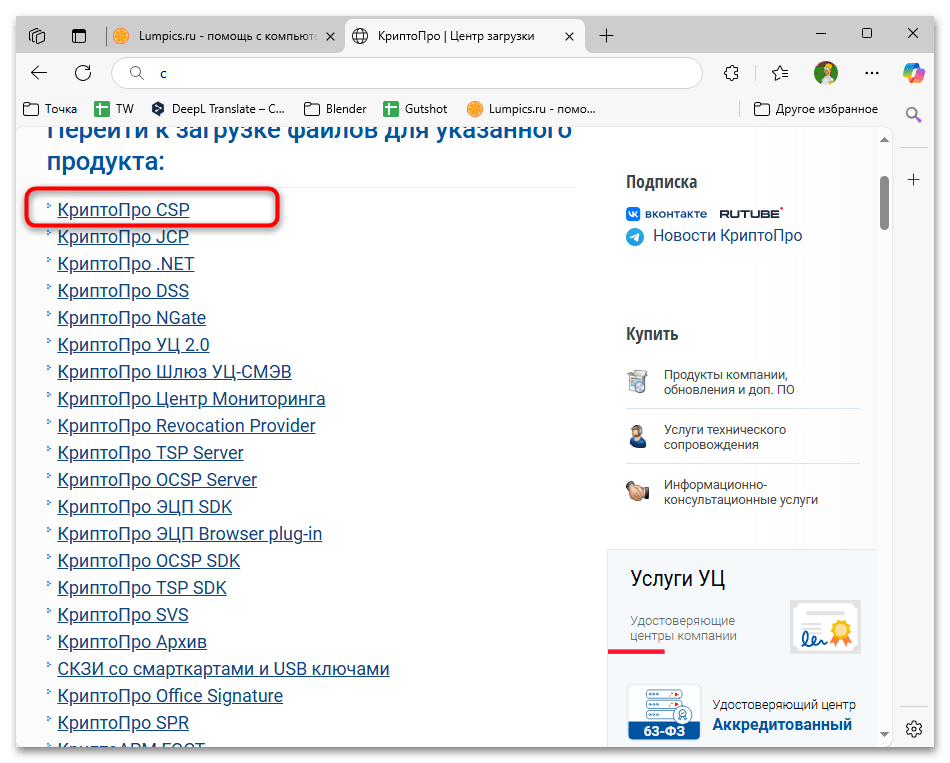Open the КриптоПро OCSP Server link
The height and width of the screenshot is (763, 950).
click(x=157, y=480)
